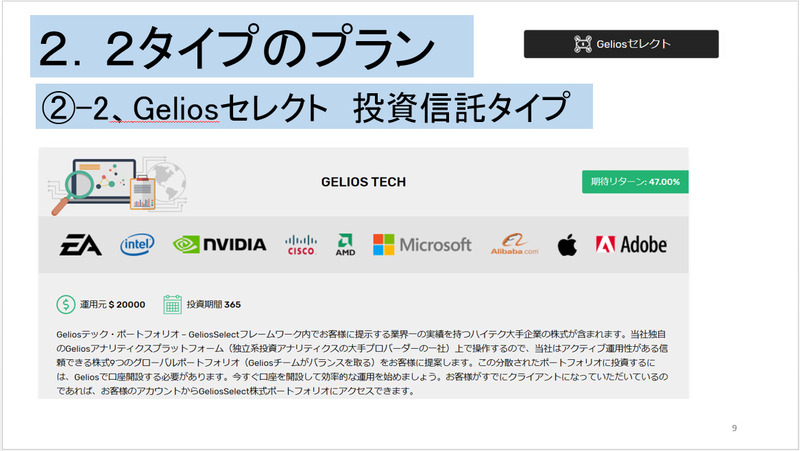Click the dollar coin icon beside 運用元
The image size is (800, 451).
(x=65, y=305)
